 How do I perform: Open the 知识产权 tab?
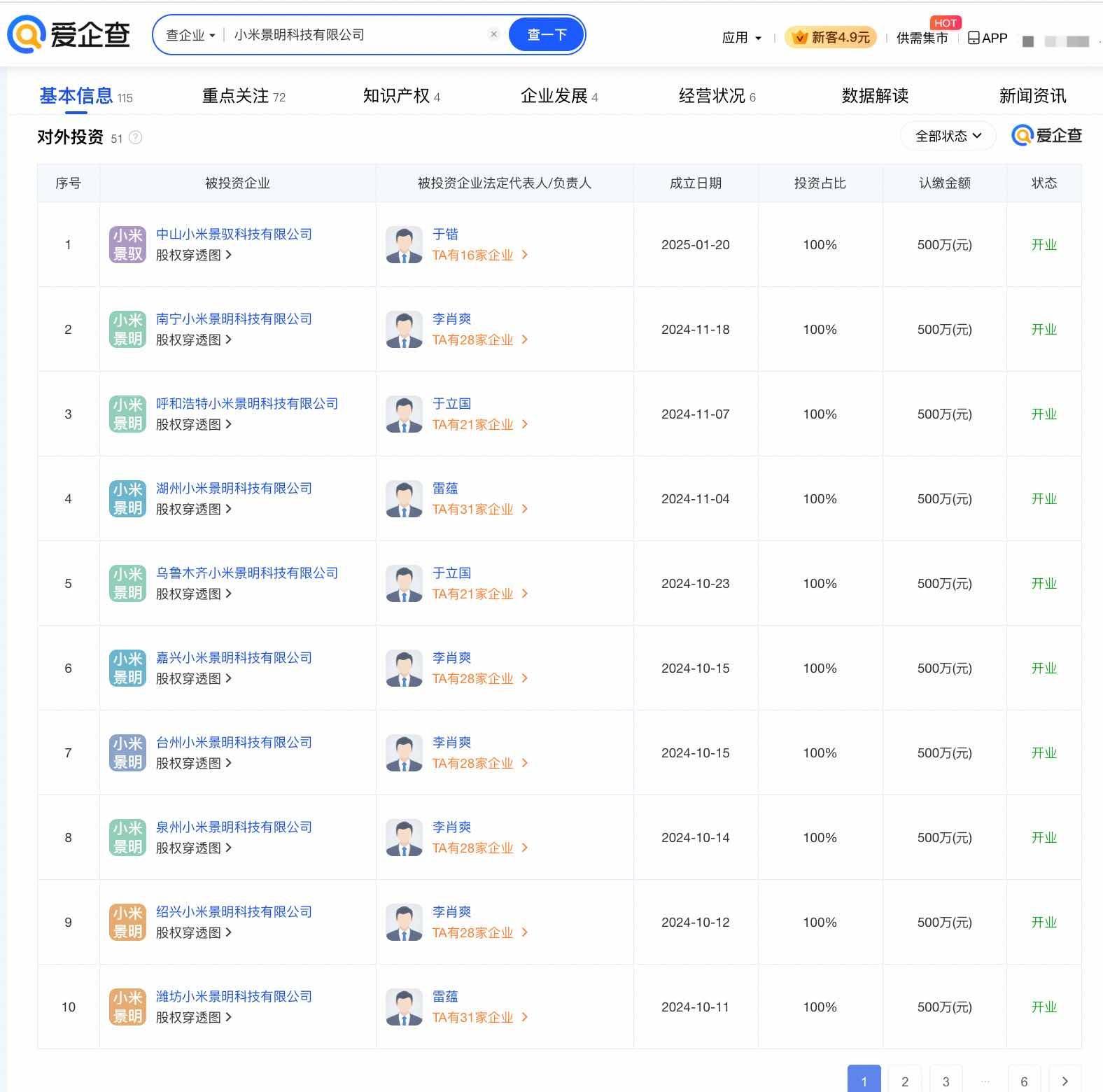(401, 96)
